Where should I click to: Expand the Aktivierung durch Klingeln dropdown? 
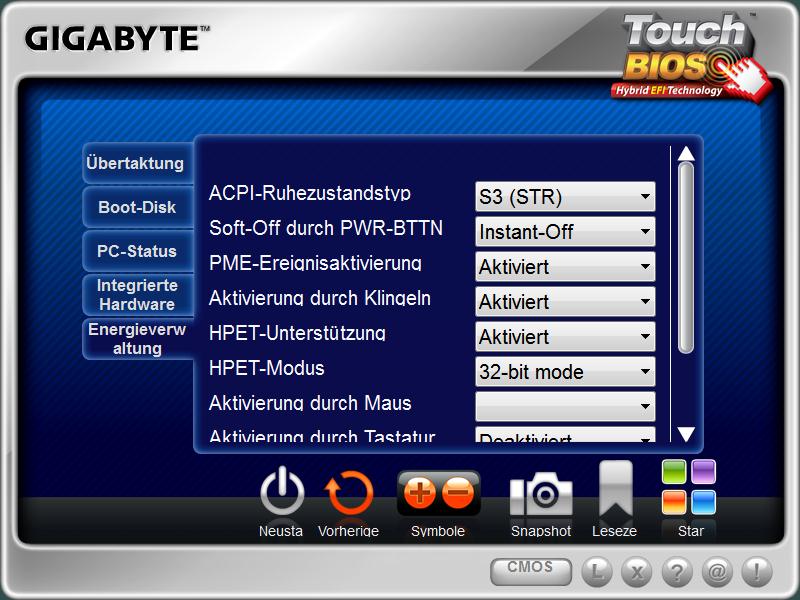tap(565, 302)
